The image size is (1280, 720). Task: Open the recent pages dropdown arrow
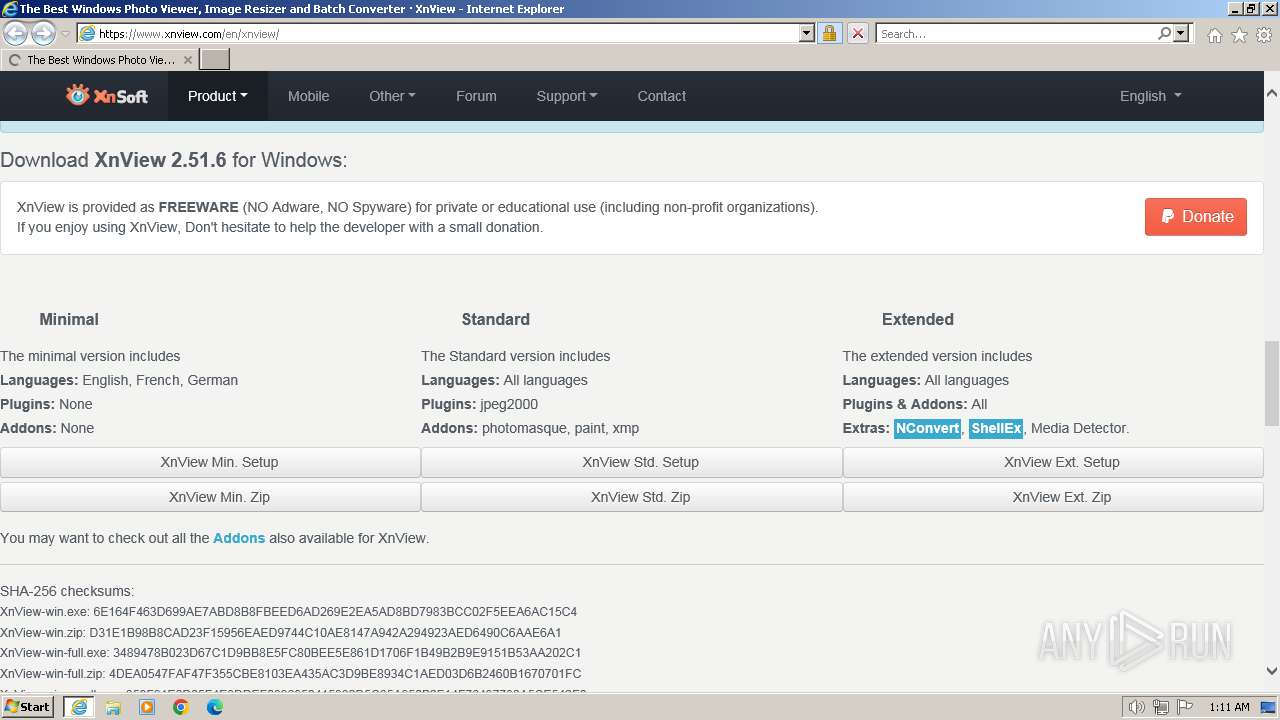[65, 34]
